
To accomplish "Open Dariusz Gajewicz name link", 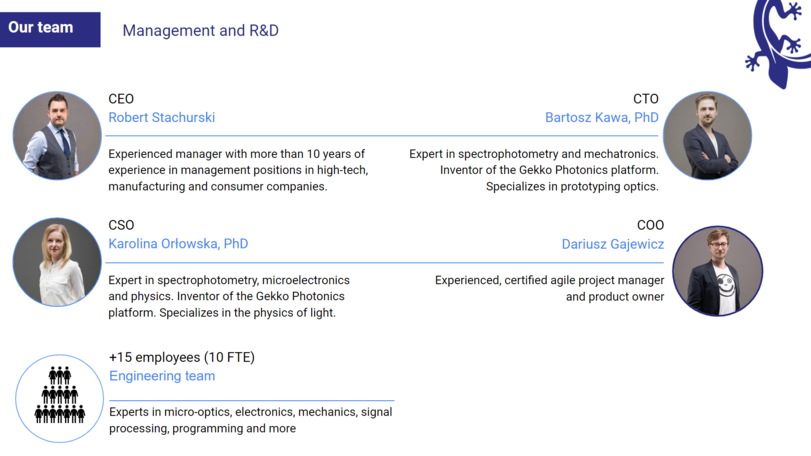I will coord(613,244).
